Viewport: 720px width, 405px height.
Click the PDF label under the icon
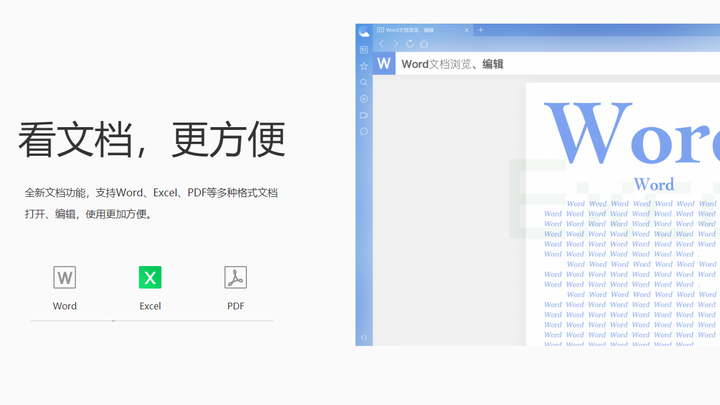coord(236,306)
